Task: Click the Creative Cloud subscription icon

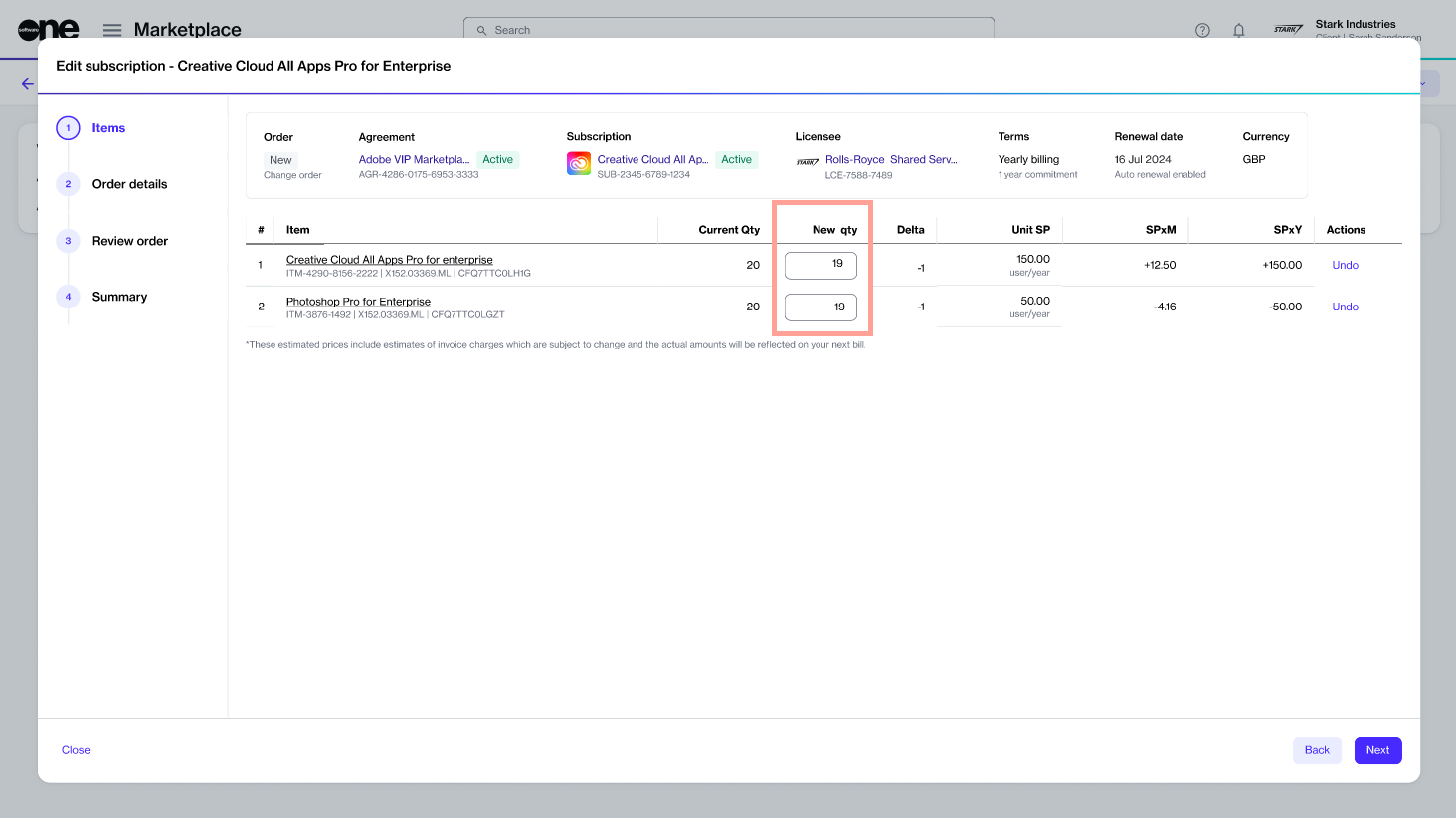Action: 579,163
